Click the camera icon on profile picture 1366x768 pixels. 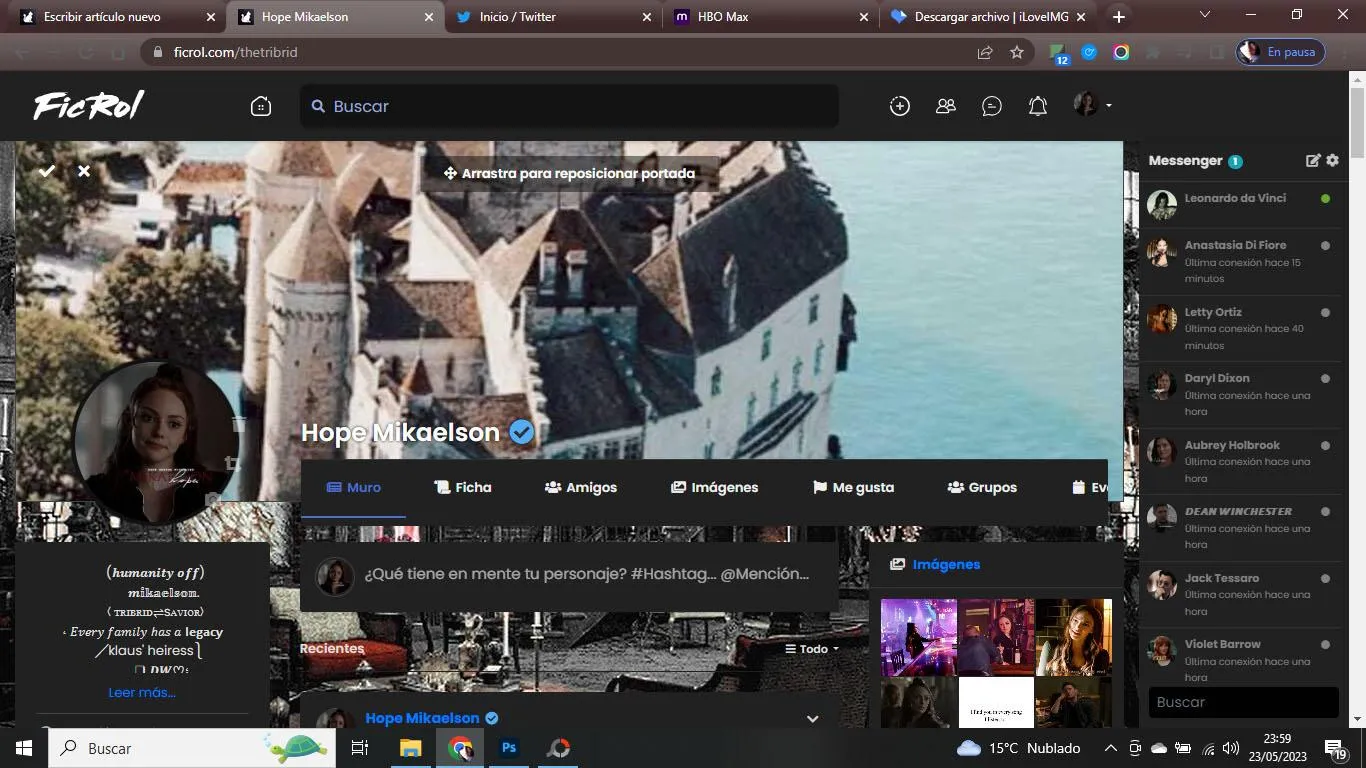212,498
